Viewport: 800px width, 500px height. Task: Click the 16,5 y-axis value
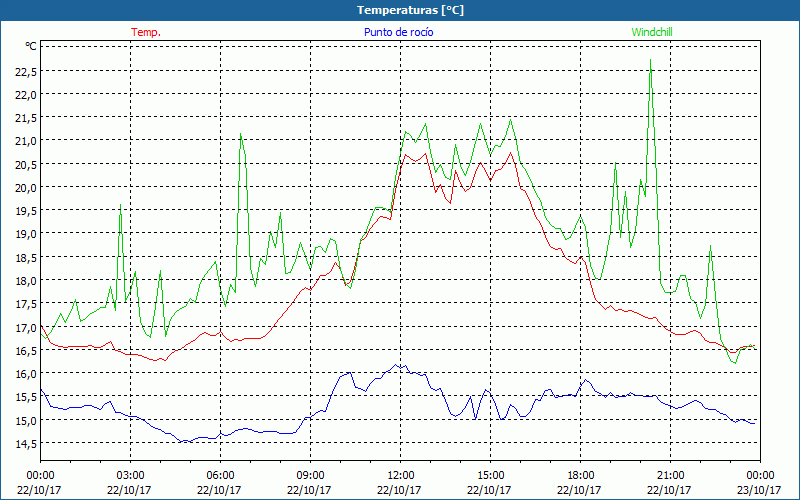click(26, 351)
